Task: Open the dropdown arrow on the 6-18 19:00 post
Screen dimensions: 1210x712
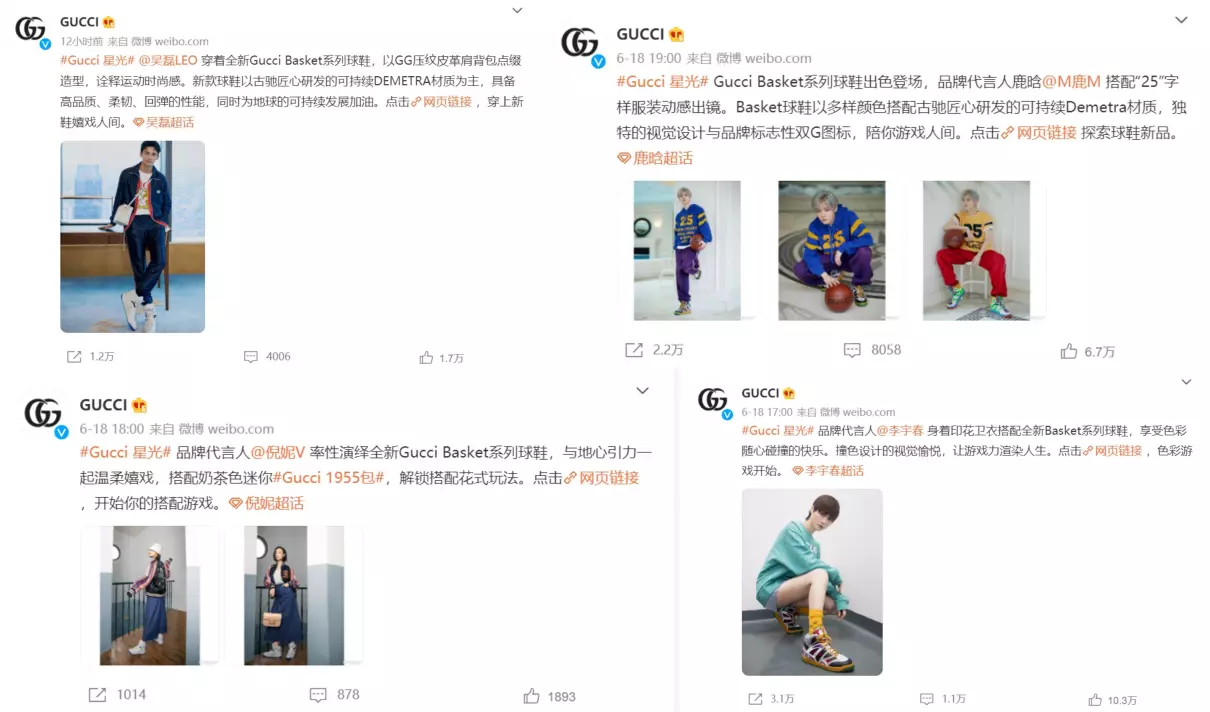Action: pyautogui.click(x=1181, y=20)
